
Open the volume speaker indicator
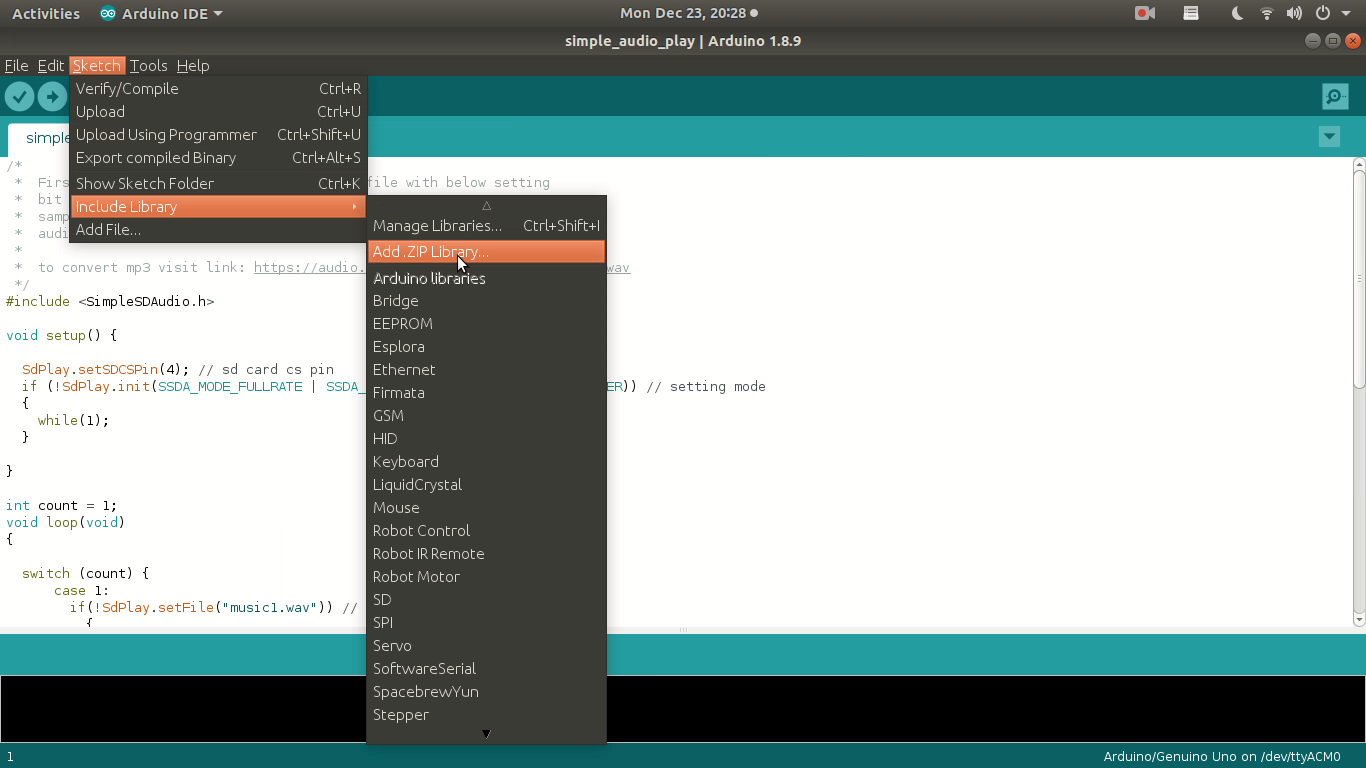coord(1295,13)
